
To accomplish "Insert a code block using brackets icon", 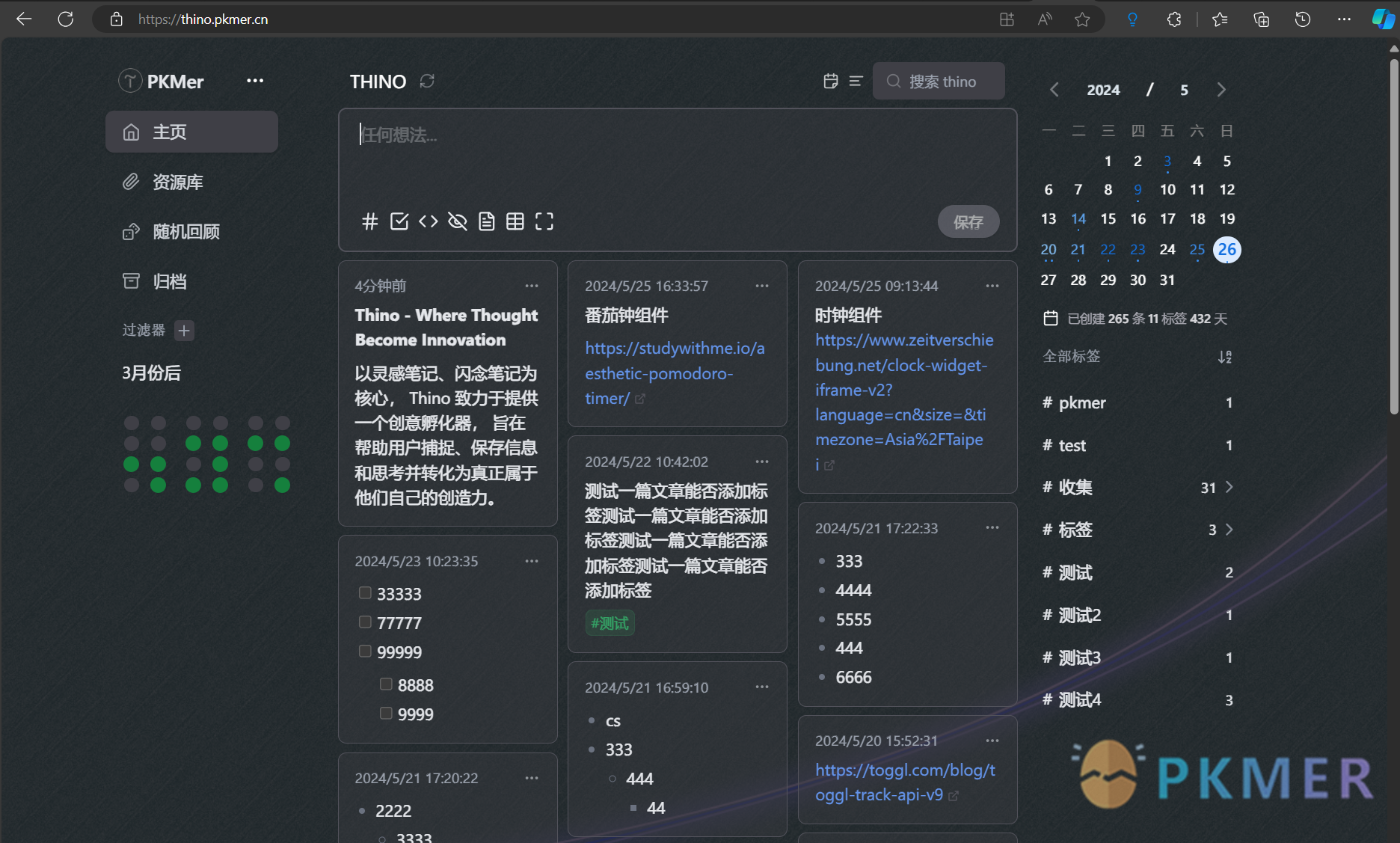I will point(429,221).
